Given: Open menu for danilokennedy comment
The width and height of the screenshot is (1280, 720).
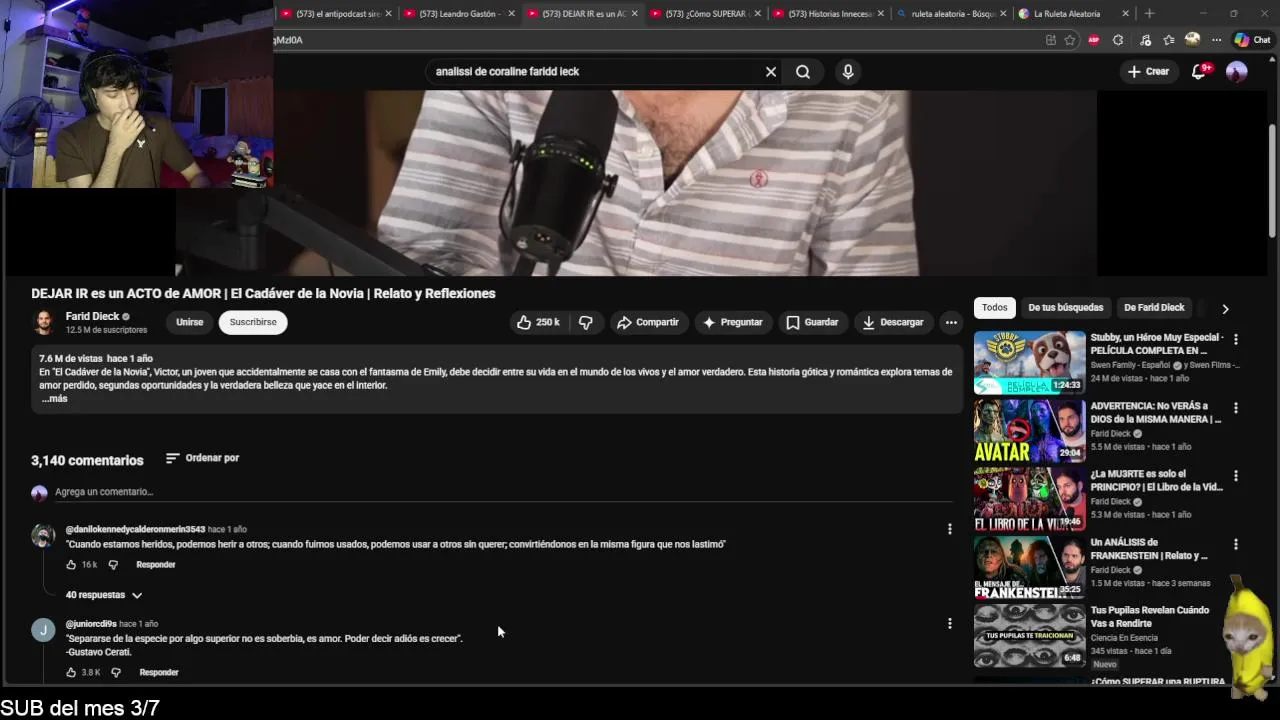Looking at the screenshot, I should (x=950, y=529).
